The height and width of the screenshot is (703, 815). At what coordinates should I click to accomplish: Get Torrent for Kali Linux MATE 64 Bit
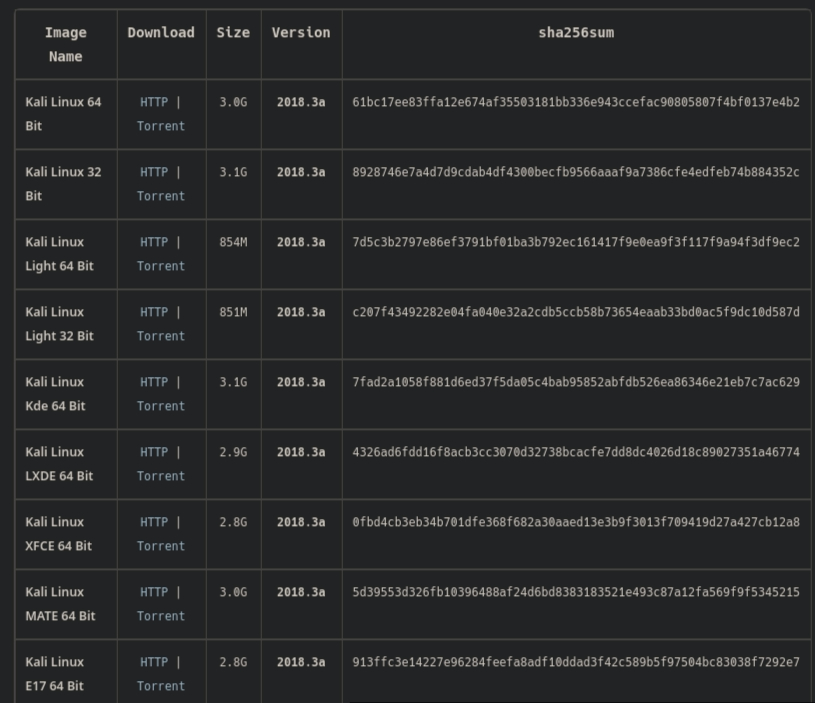(161, 616)
